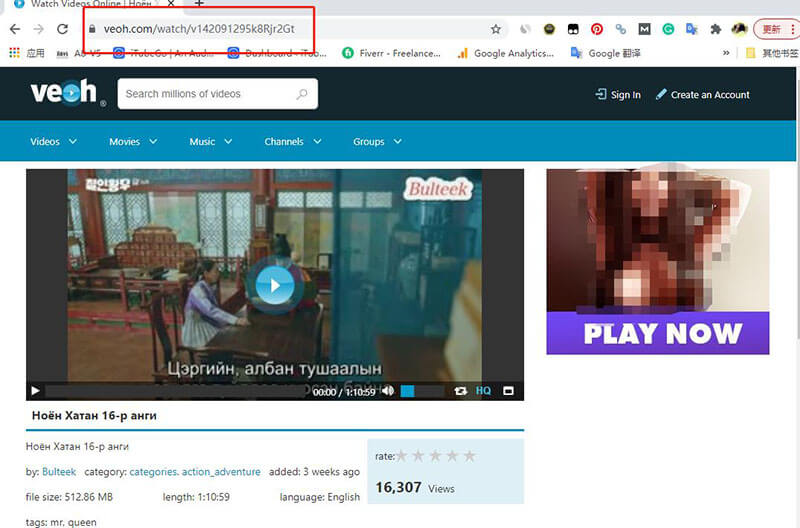
Task: Select the Watch Videos Online browser tab
Action: pos(94,4)
